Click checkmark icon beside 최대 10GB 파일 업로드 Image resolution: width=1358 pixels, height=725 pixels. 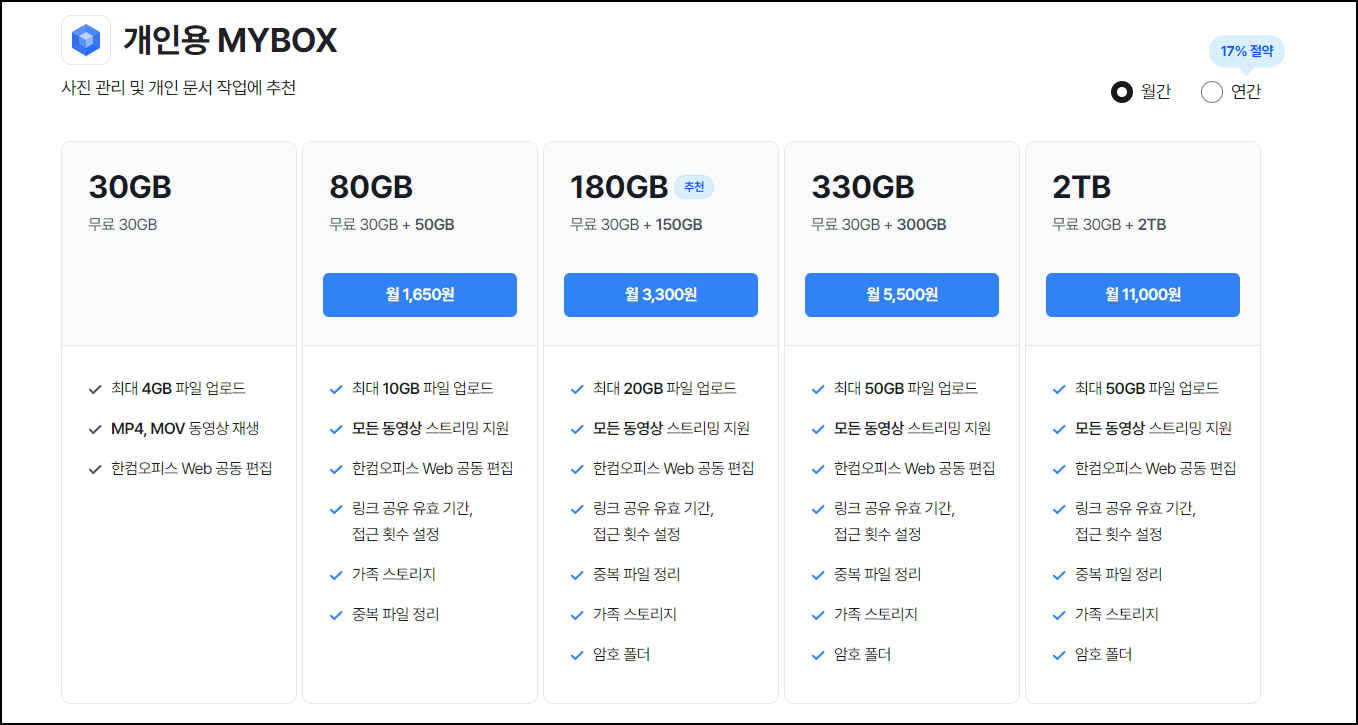(x=336, y=389)
